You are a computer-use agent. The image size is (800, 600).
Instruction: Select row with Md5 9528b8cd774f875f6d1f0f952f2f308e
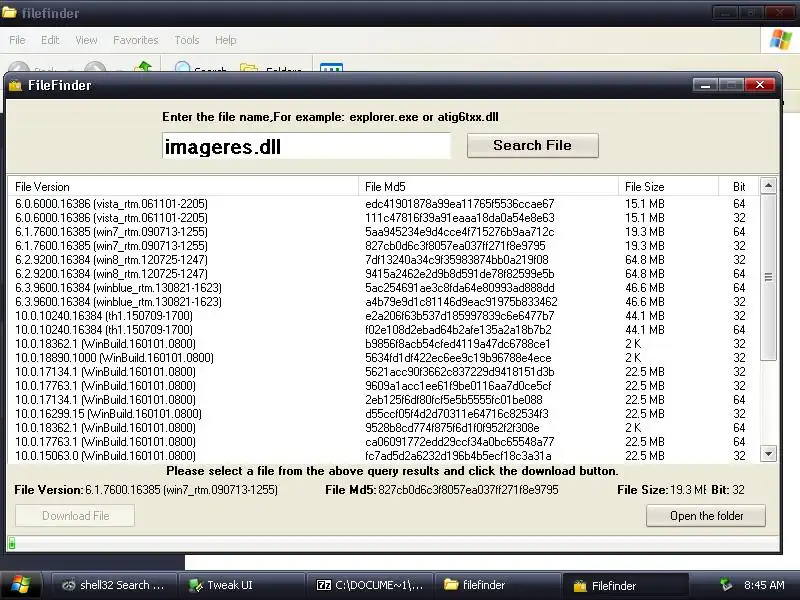click(x=383, y=428)
